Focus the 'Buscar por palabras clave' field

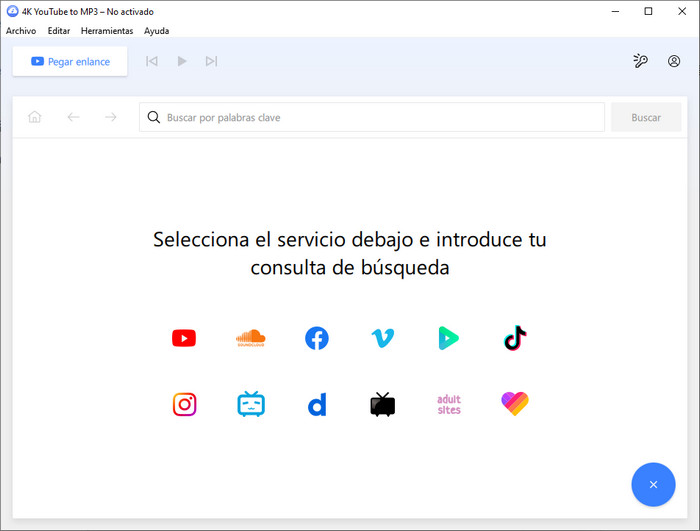(372, 117)
